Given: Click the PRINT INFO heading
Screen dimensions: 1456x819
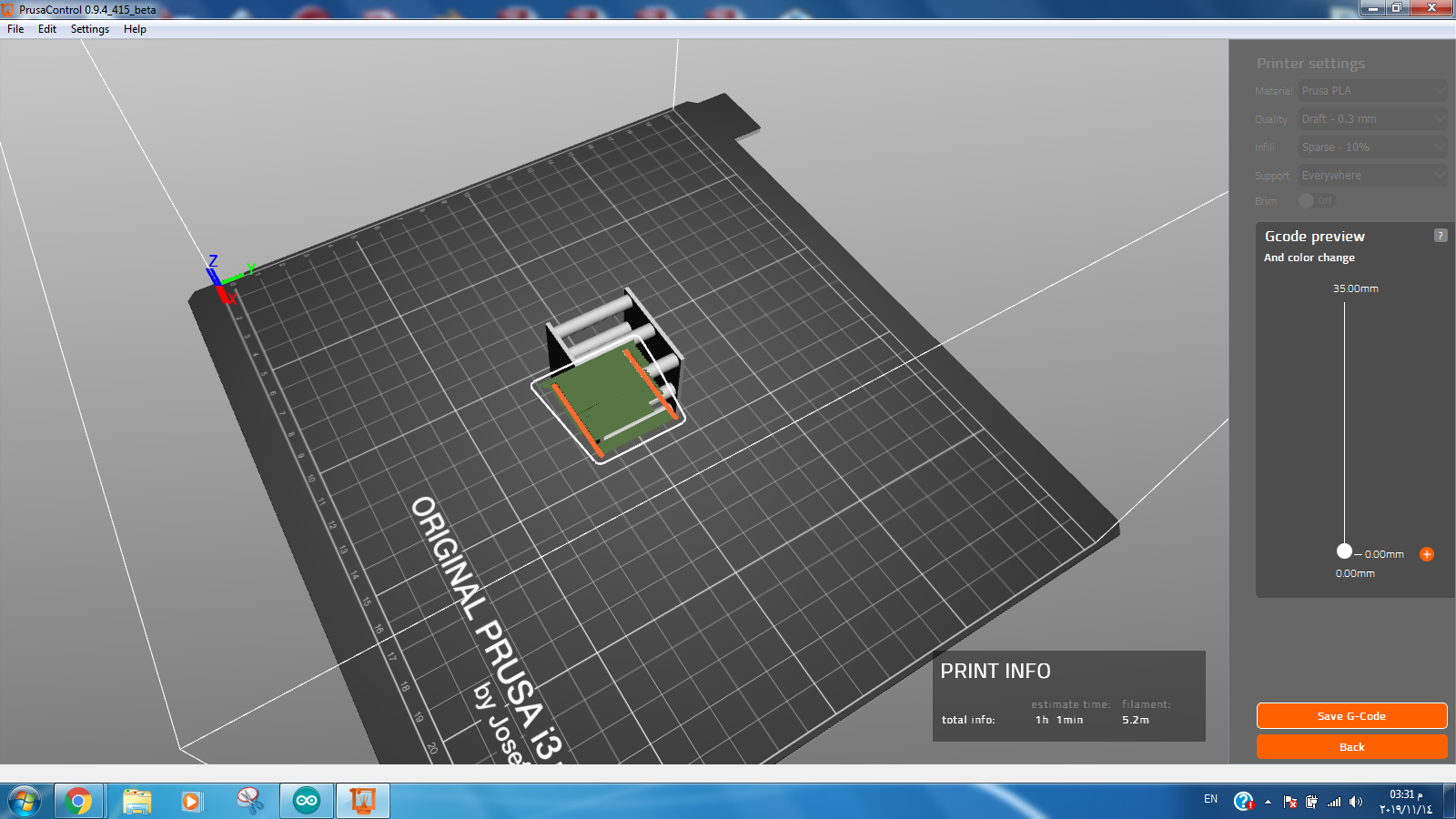Looking at the screenshot, I should (995, 672).
